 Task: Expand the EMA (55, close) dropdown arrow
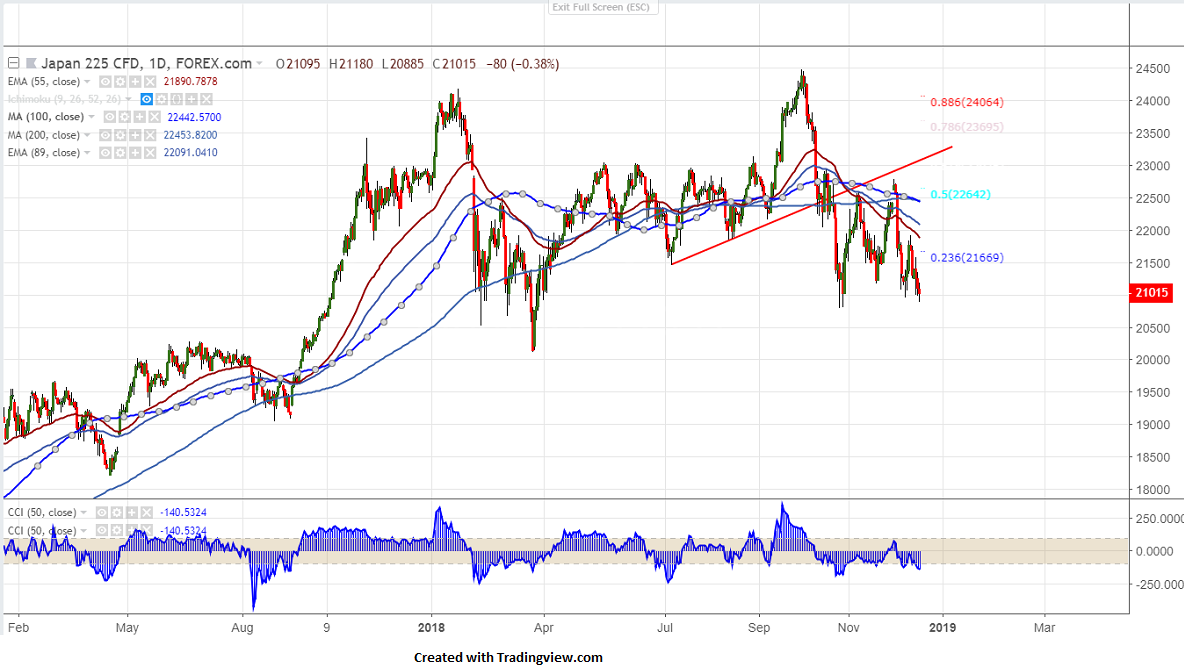[88, 82]
